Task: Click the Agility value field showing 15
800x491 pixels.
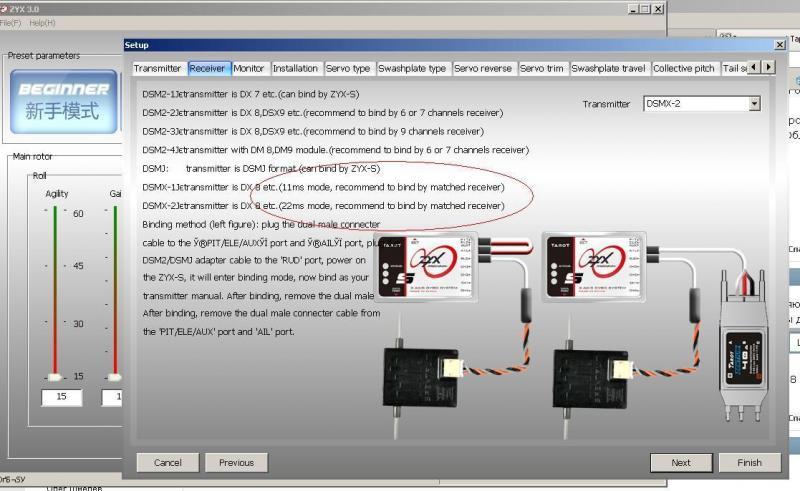Action: 60,397
